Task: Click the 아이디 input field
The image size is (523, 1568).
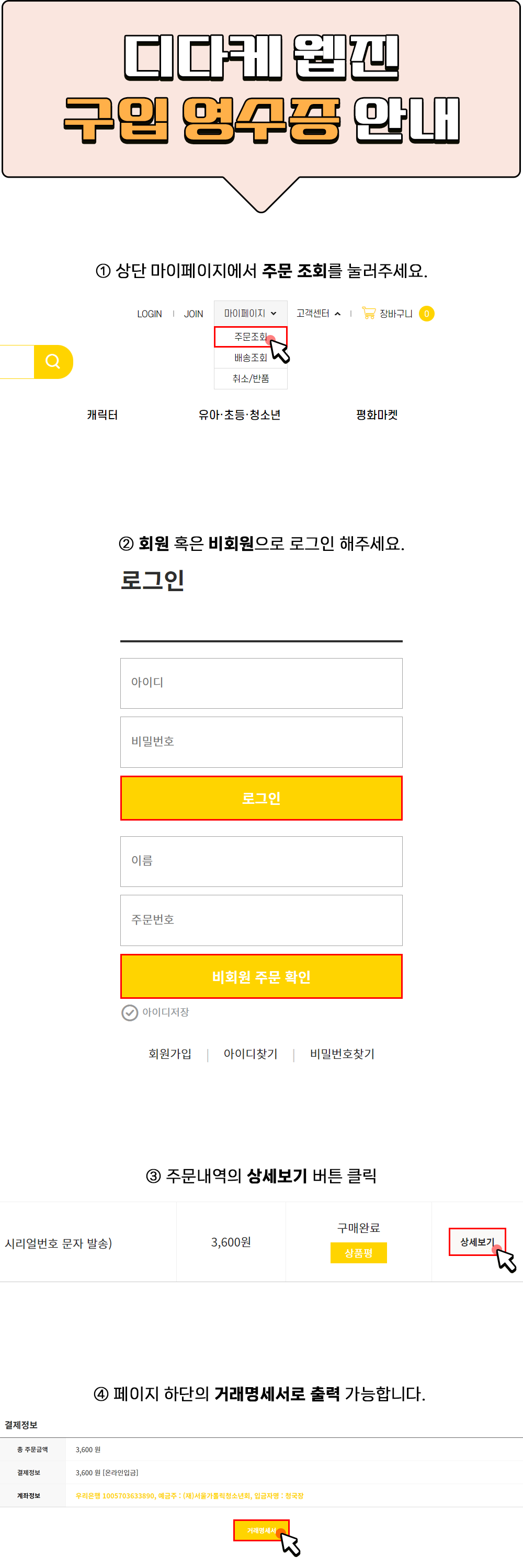Action: coord(261,683)
